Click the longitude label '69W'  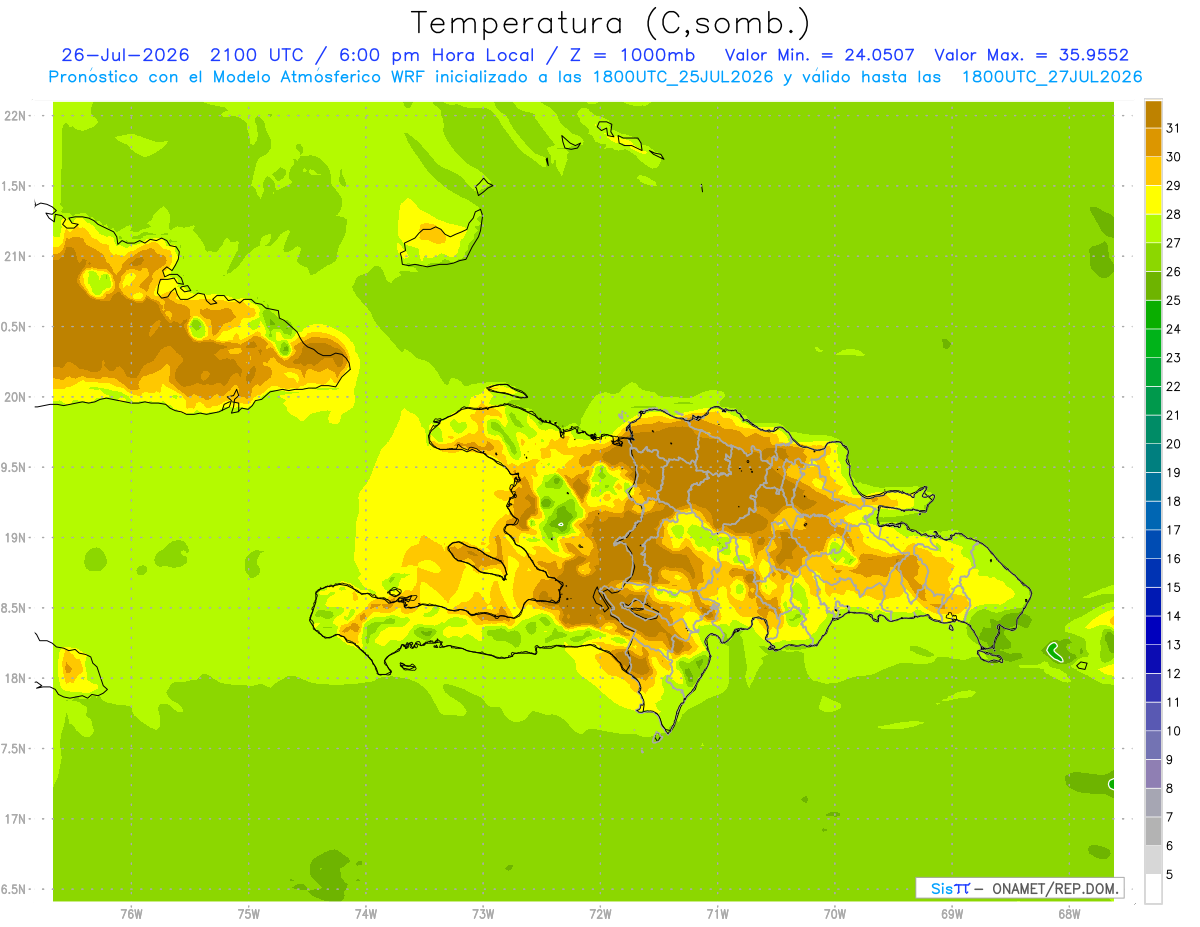(952, 913)
